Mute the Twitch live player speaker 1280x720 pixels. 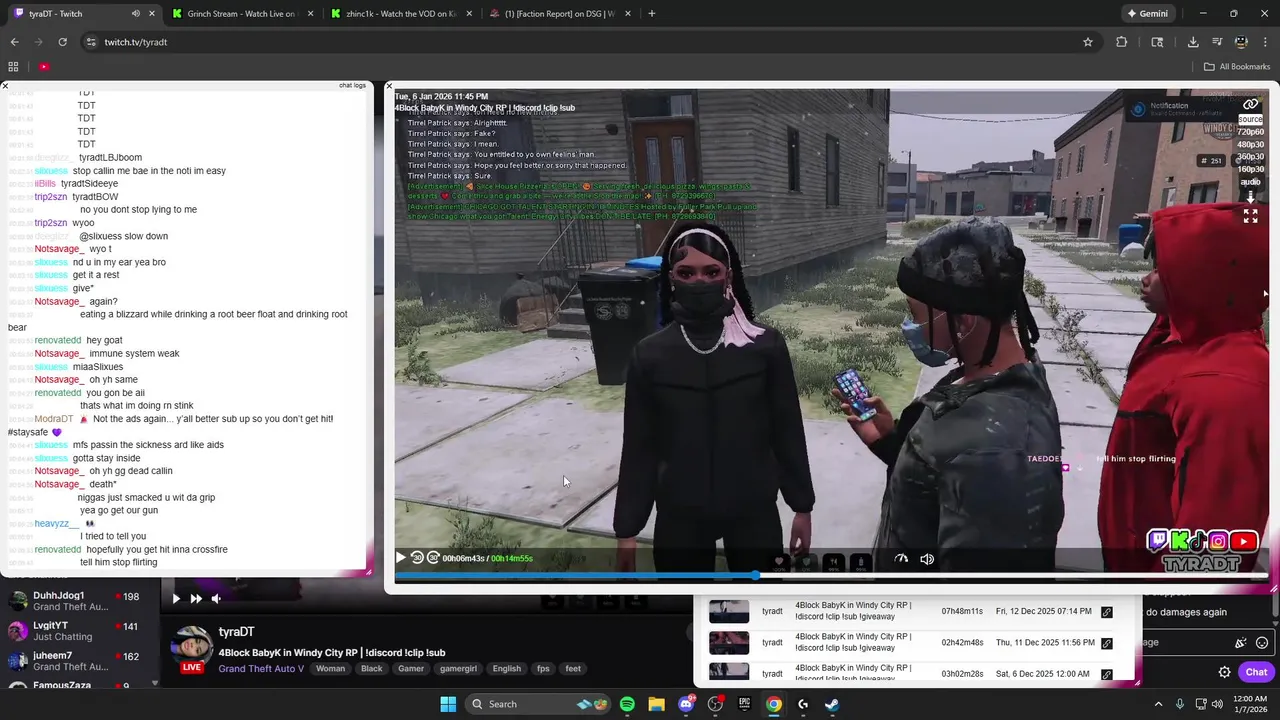[215, 598]
